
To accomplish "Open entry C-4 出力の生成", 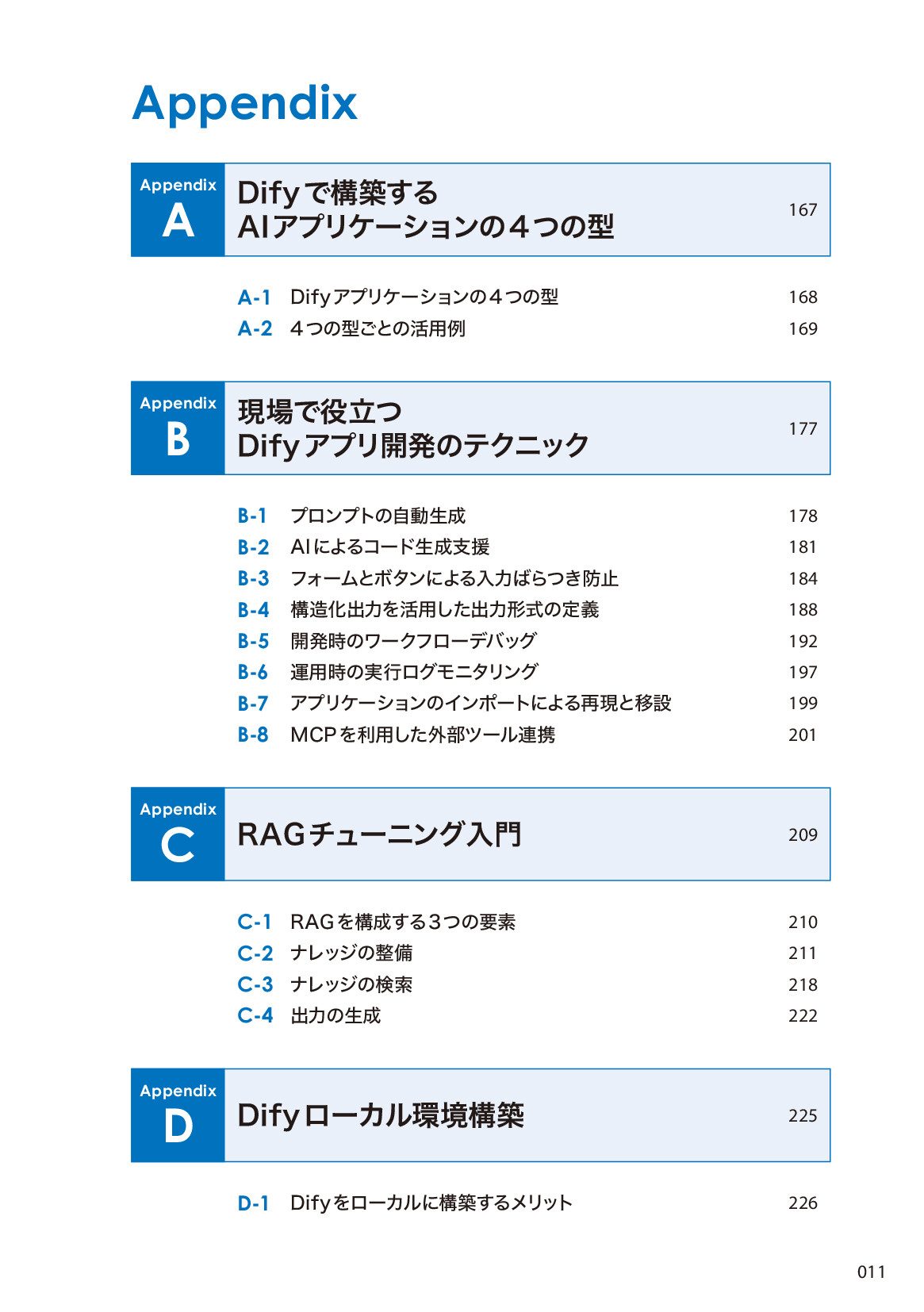I will tap(335, 1016).
